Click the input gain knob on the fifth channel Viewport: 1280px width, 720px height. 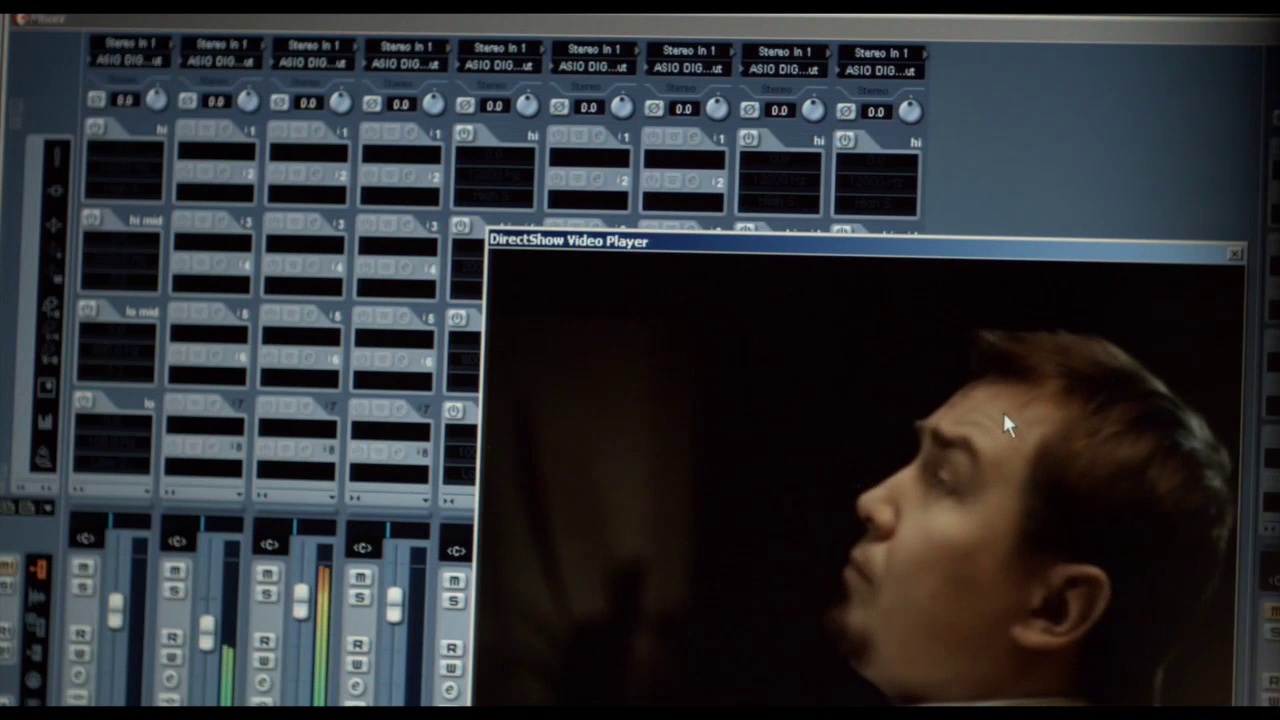click(526, 105)
